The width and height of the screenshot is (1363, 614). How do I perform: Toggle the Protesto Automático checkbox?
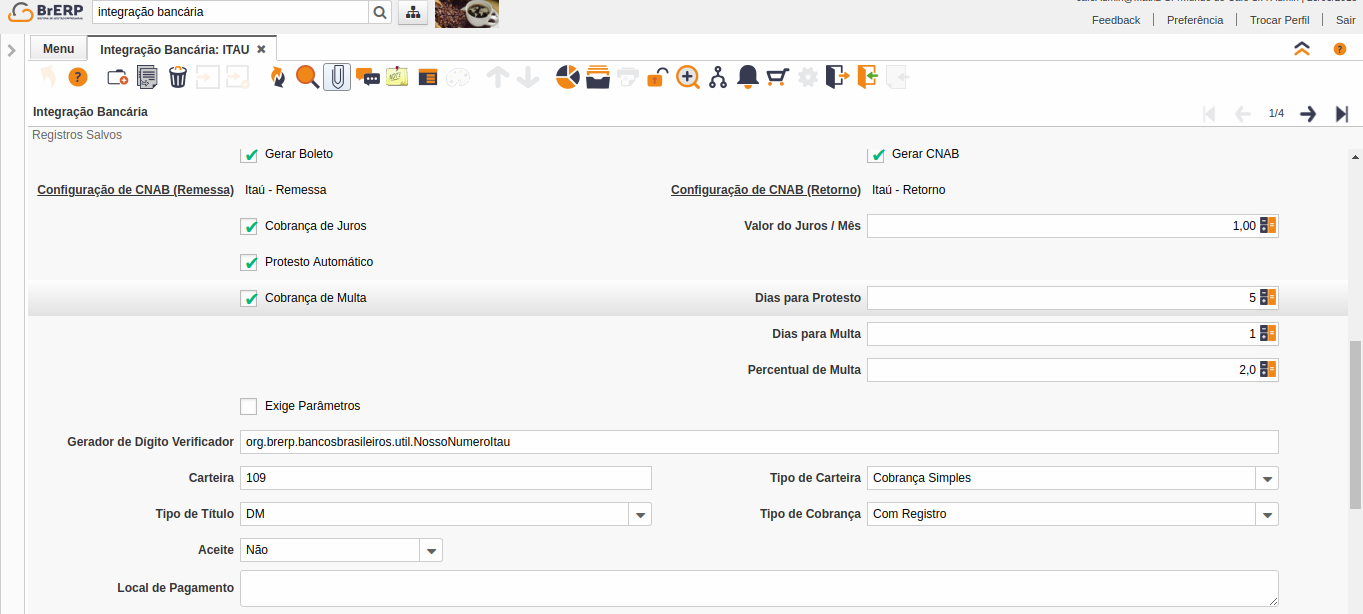click(249, 263)
